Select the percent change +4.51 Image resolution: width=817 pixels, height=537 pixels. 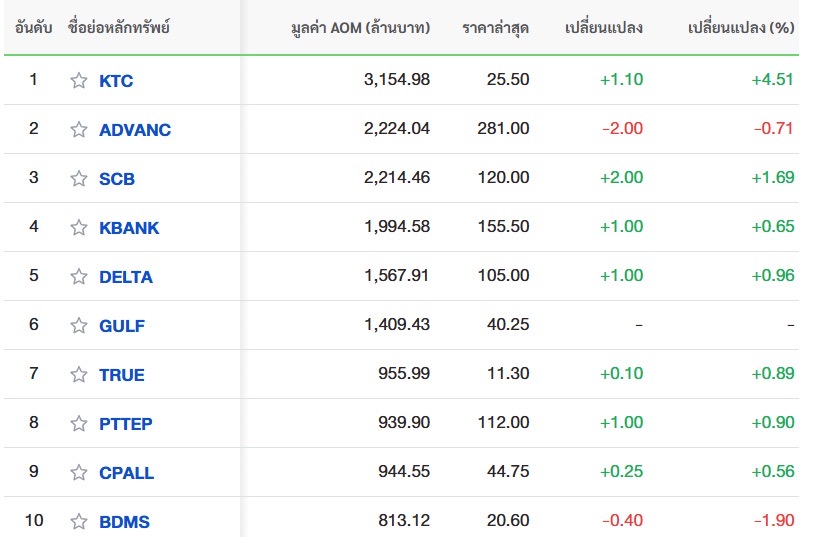click(x=773, y=79)
